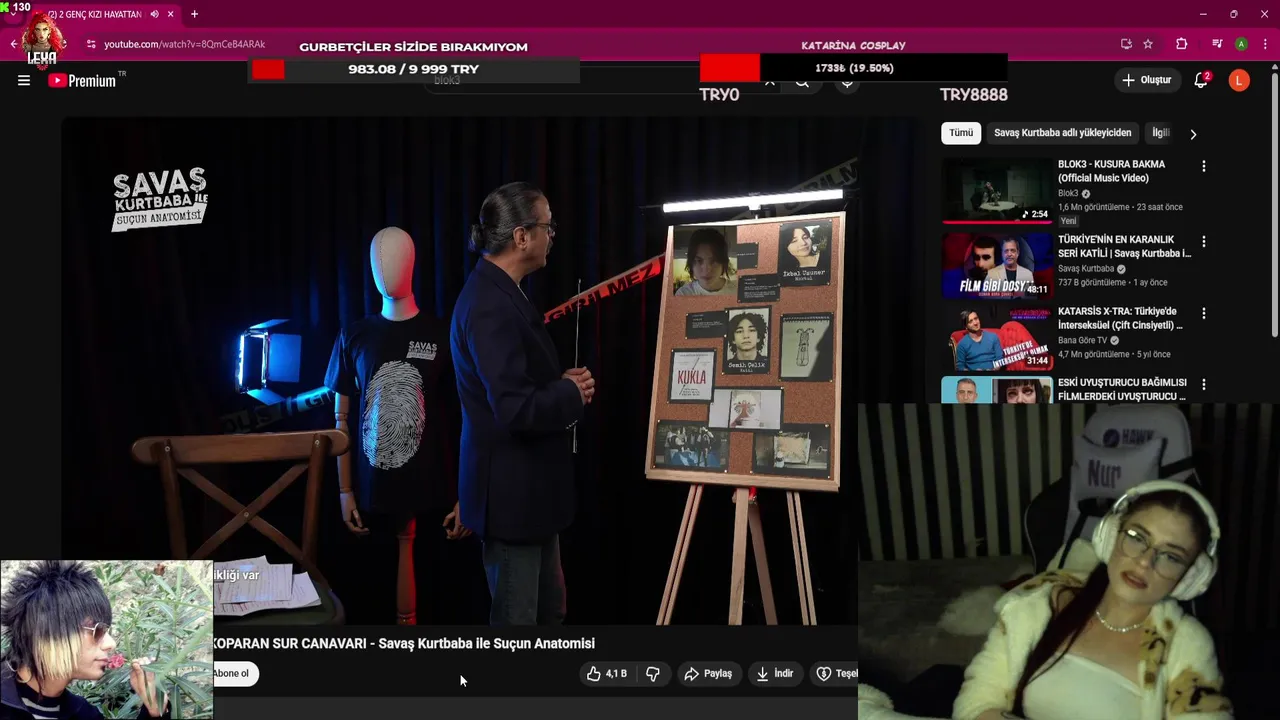Open BLOK3 - KUSURA BAKMA video thumbnail
The width and height of the screenshot is (1280, 720).
click(997, 190)
